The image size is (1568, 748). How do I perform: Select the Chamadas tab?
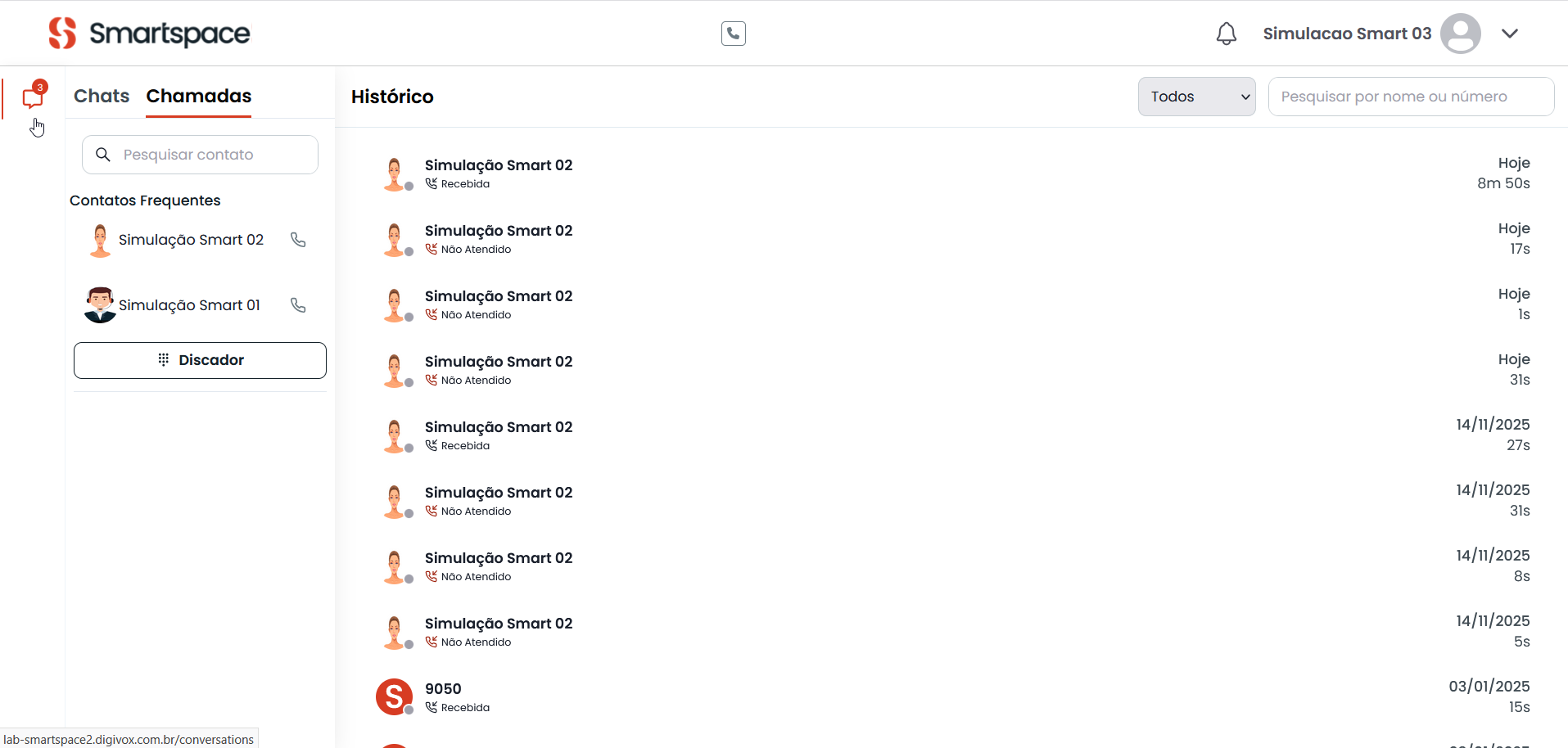pyautogui.click(x=198, y=96)
